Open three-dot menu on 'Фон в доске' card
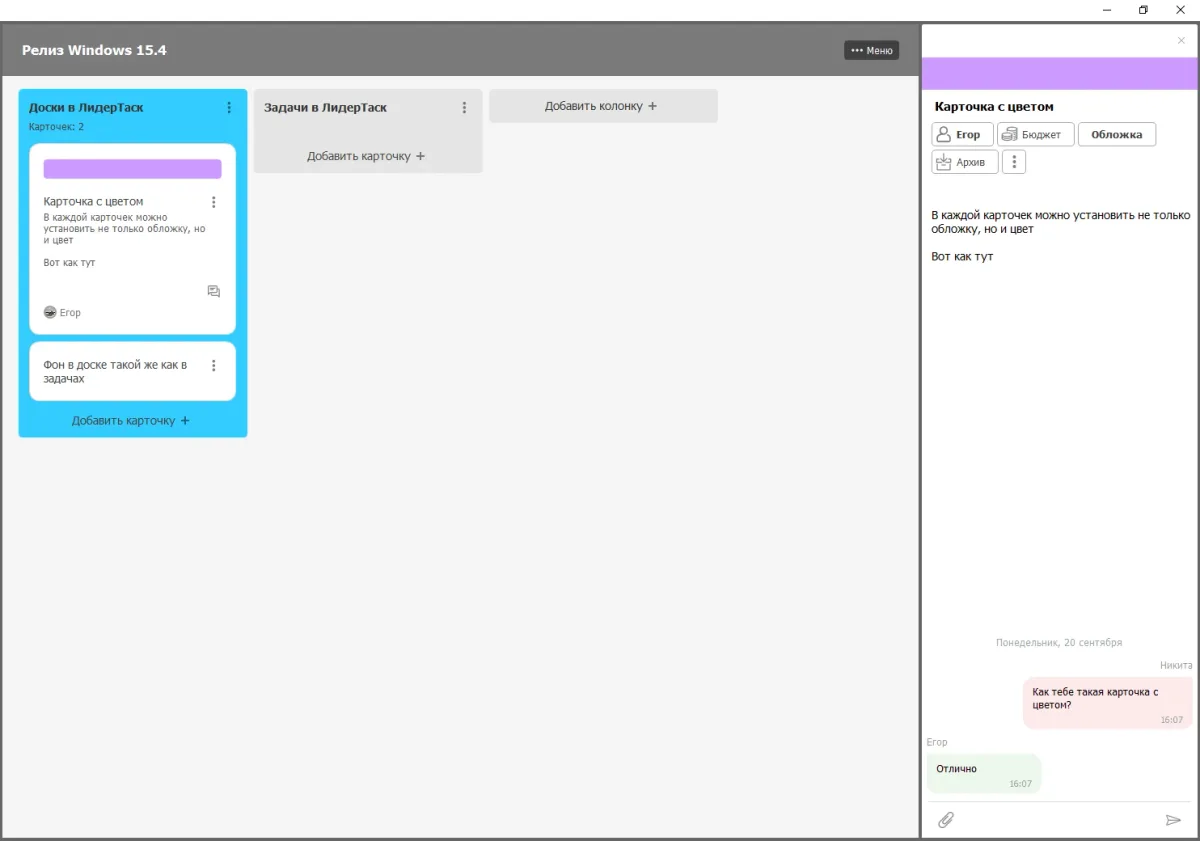The height and width of the screenshot is (841, 1200). click(213, 366)
